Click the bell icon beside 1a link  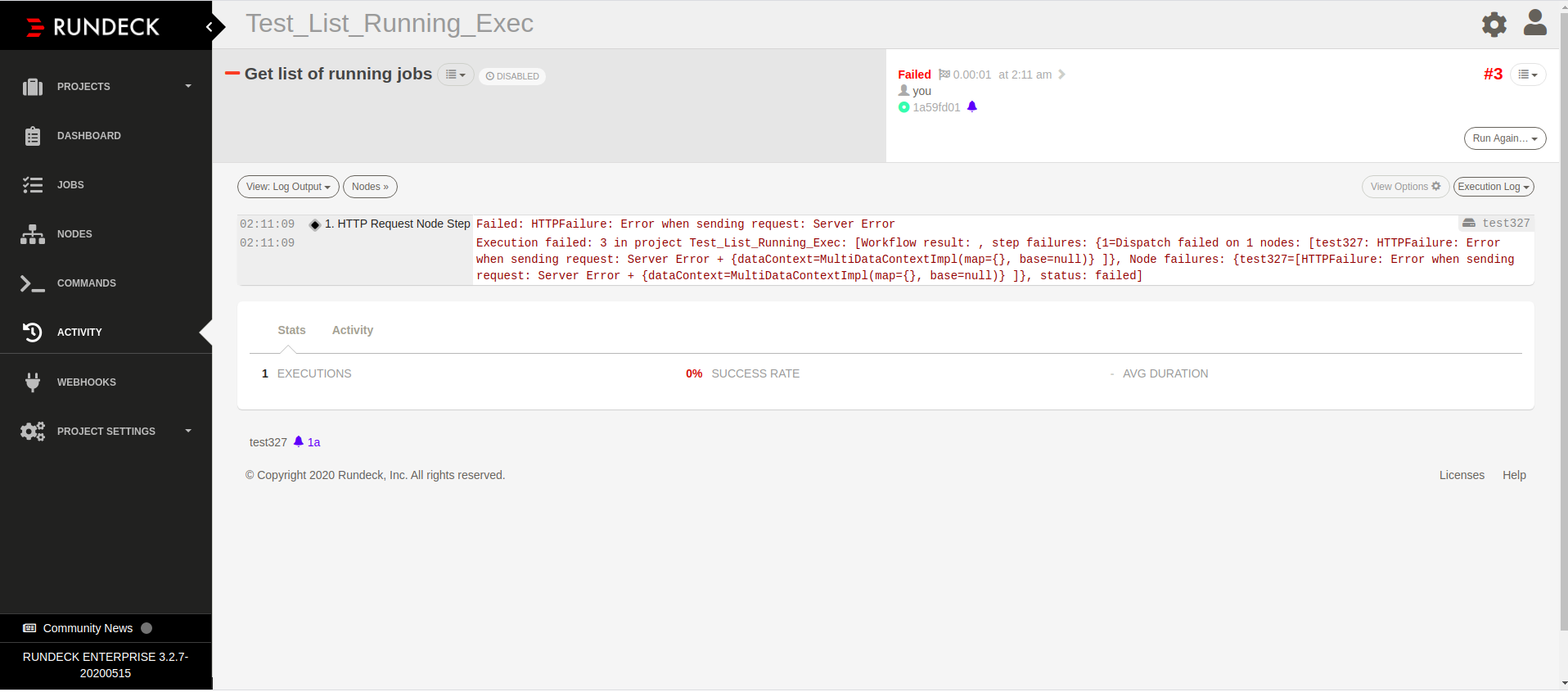(299, 441)
